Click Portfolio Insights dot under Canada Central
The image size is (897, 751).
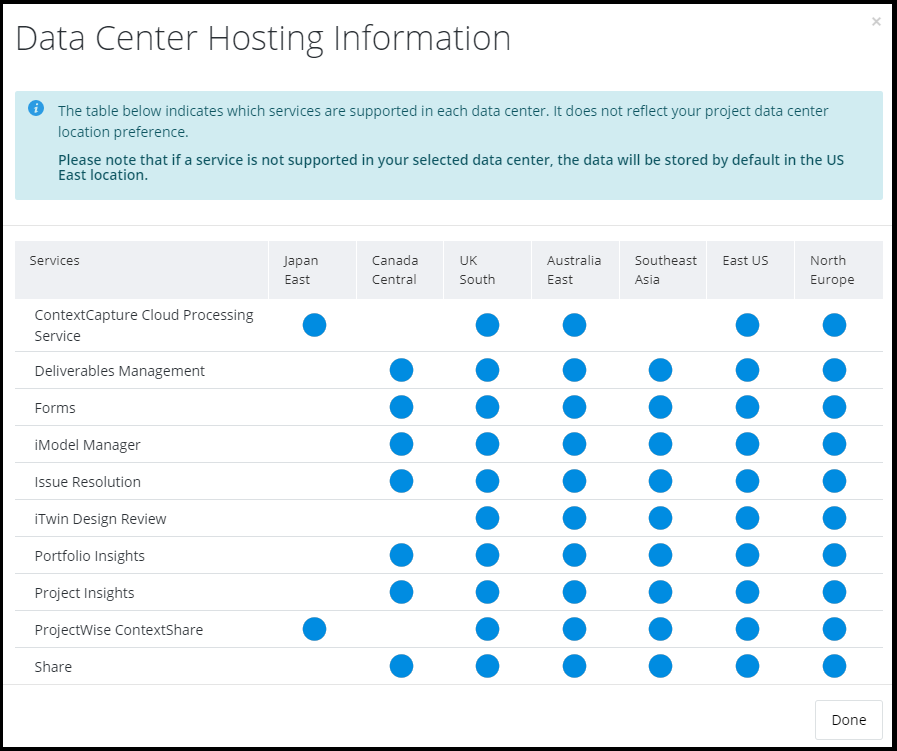click(x=401, y=555)
